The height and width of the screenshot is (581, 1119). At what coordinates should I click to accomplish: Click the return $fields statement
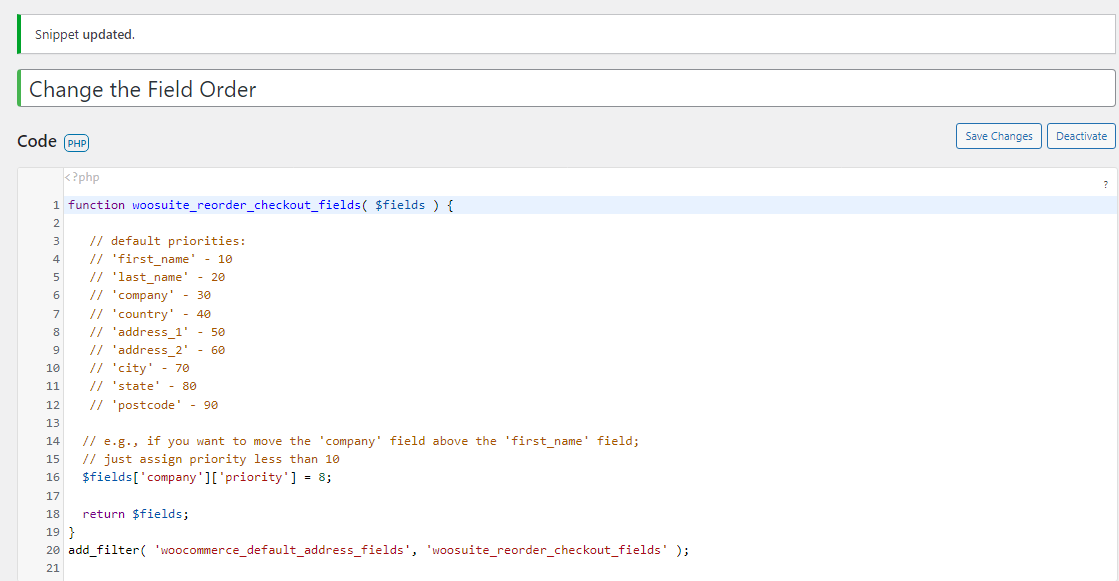coord(136,514)
